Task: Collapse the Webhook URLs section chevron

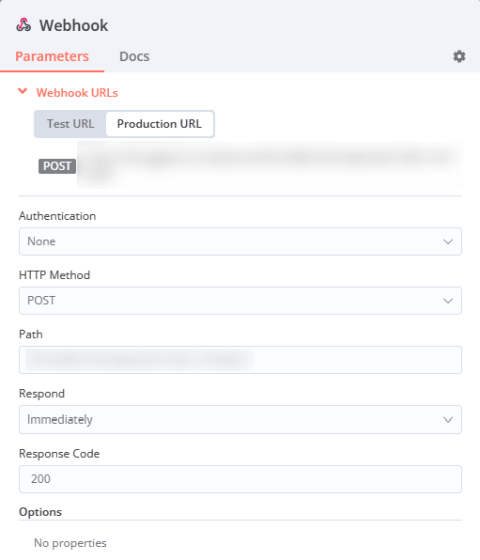Action: (22, 92)
